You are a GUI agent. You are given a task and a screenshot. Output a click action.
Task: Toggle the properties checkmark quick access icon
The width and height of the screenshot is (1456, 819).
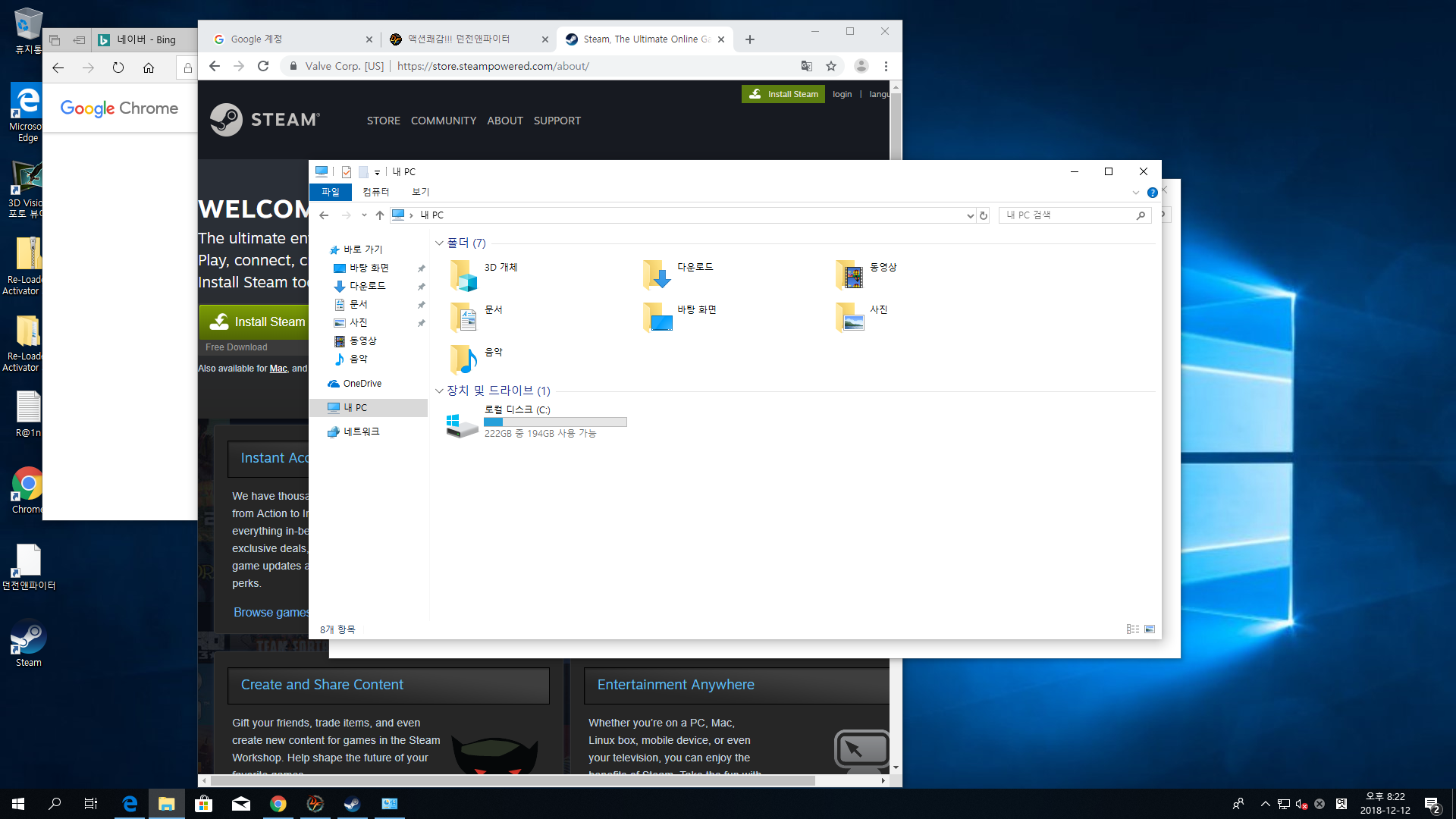point(347,172)
